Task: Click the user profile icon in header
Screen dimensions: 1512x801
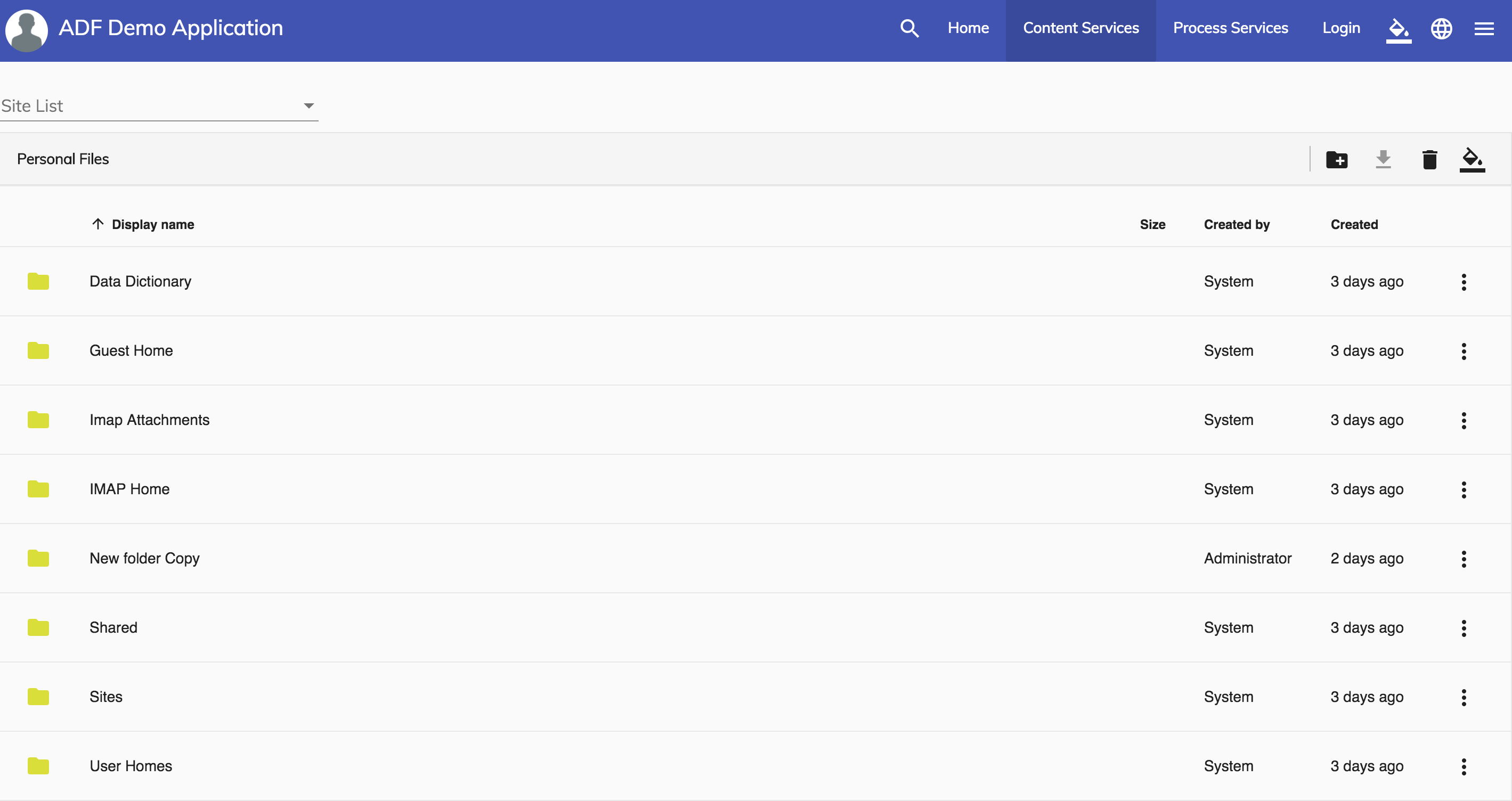Action: coord(26,27)
